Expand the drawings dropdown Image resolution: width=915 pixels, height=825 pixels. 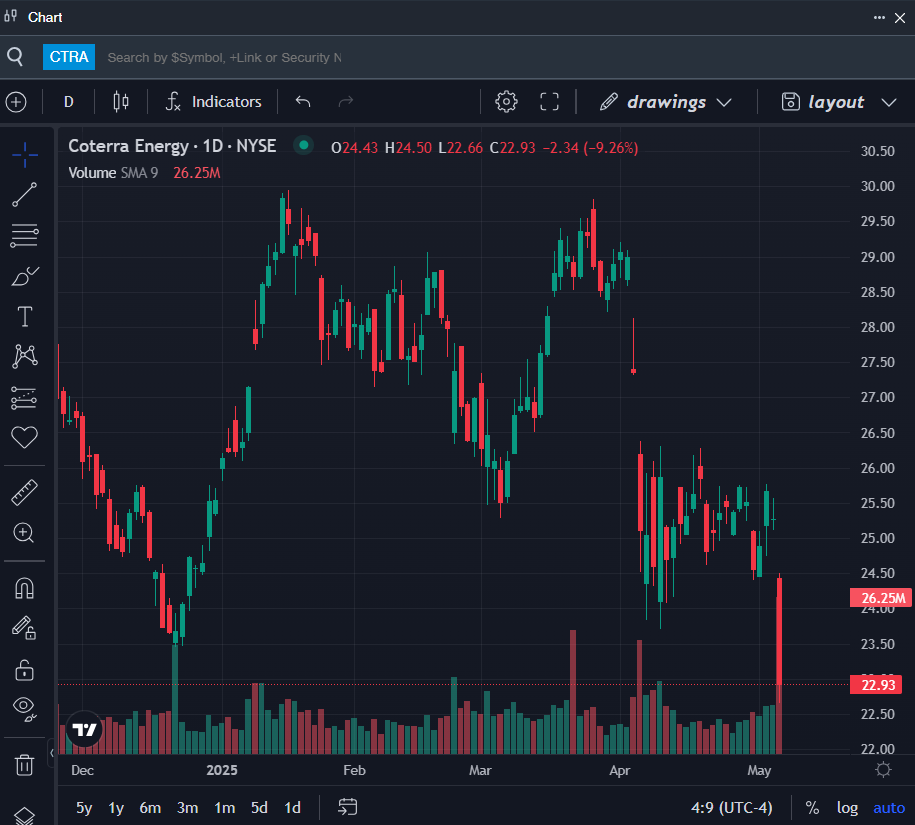(x=666, y=102)
